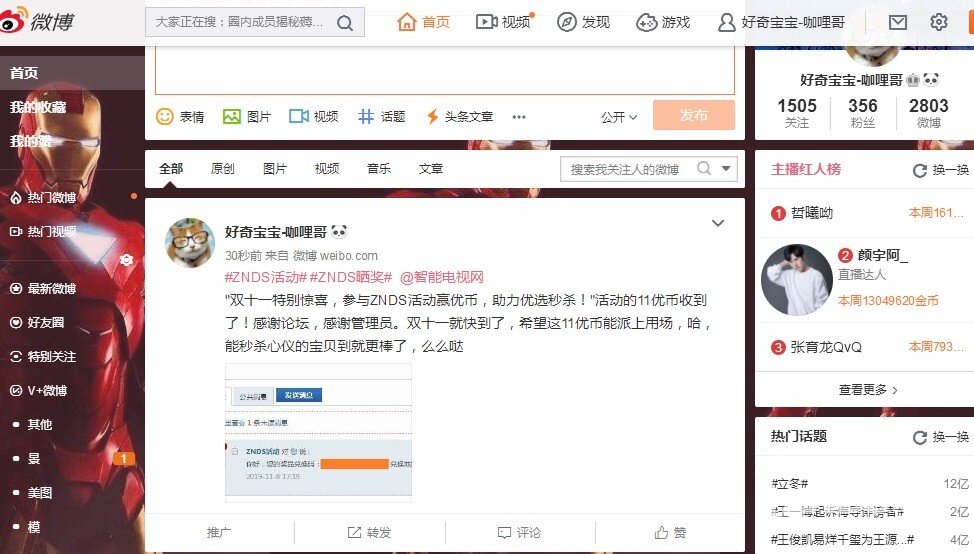Open the 其他 group in sidebar
Viewport: 974px width, 554px height.
(40, 424)
